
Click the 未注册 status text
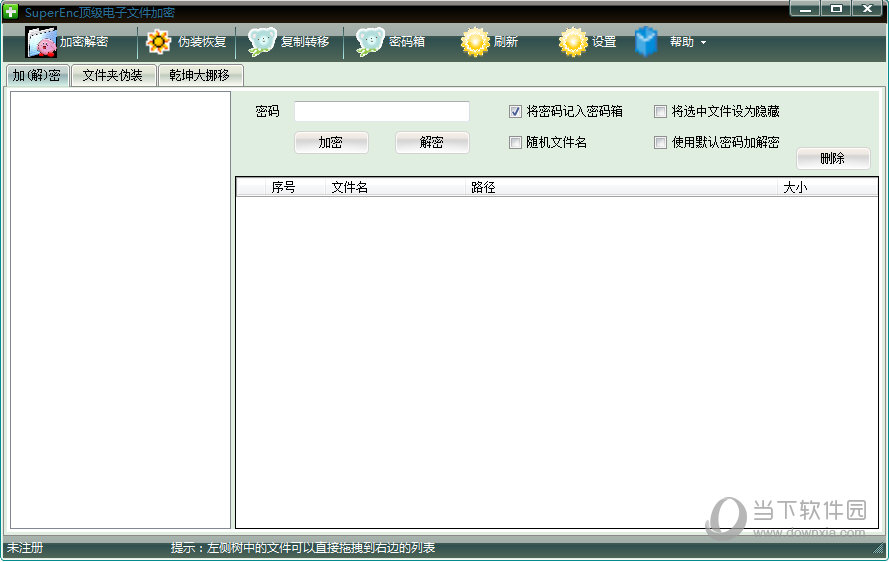click(25, 548)
